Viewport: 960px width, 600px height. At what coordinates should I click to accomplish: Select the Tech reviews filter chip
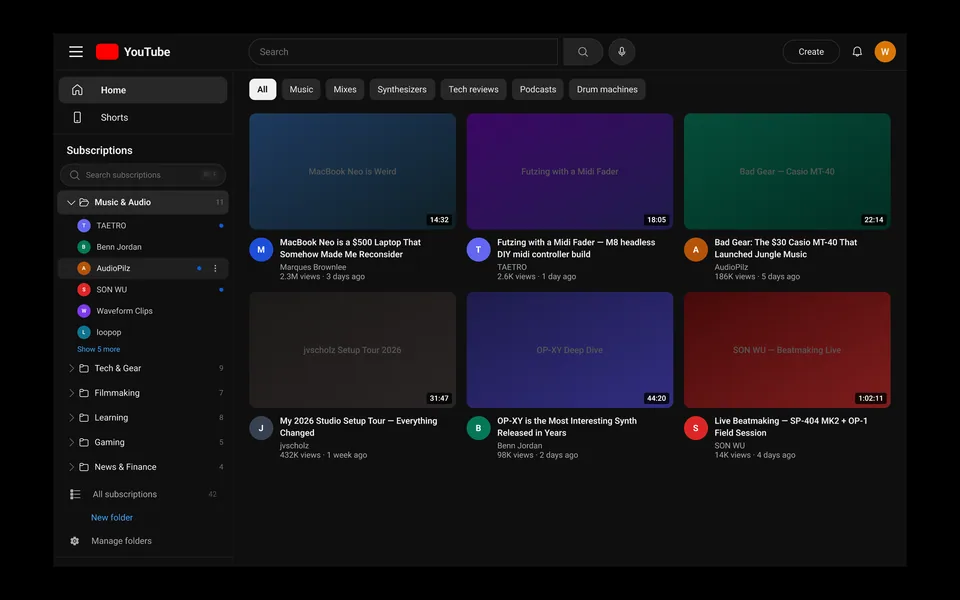(x=473, y=89)
